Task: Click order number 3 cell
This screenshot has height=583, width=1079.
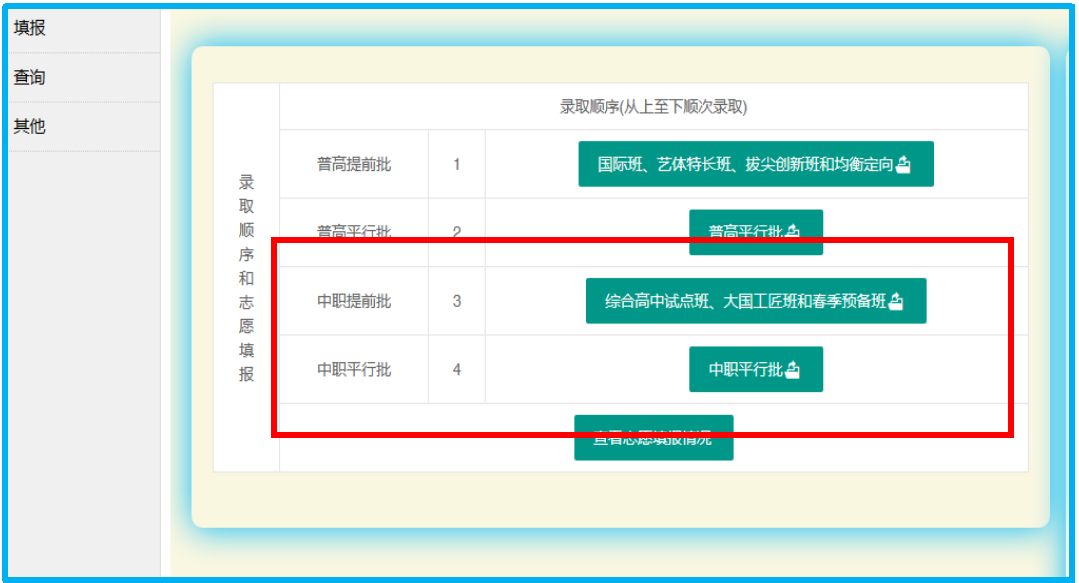Action: click(457, 301)
